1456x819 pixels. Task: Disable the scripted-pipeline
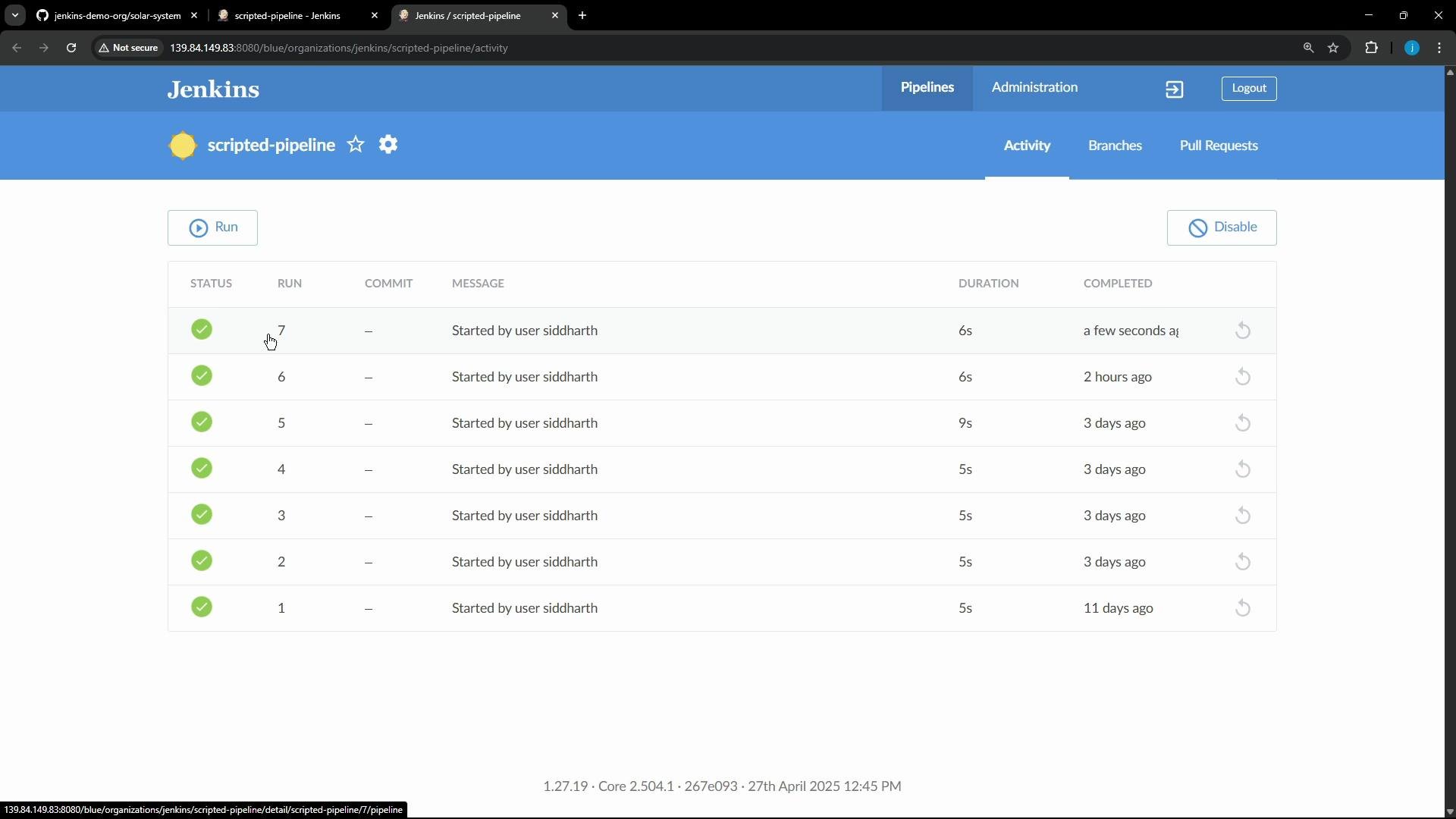coord(1222,227)
